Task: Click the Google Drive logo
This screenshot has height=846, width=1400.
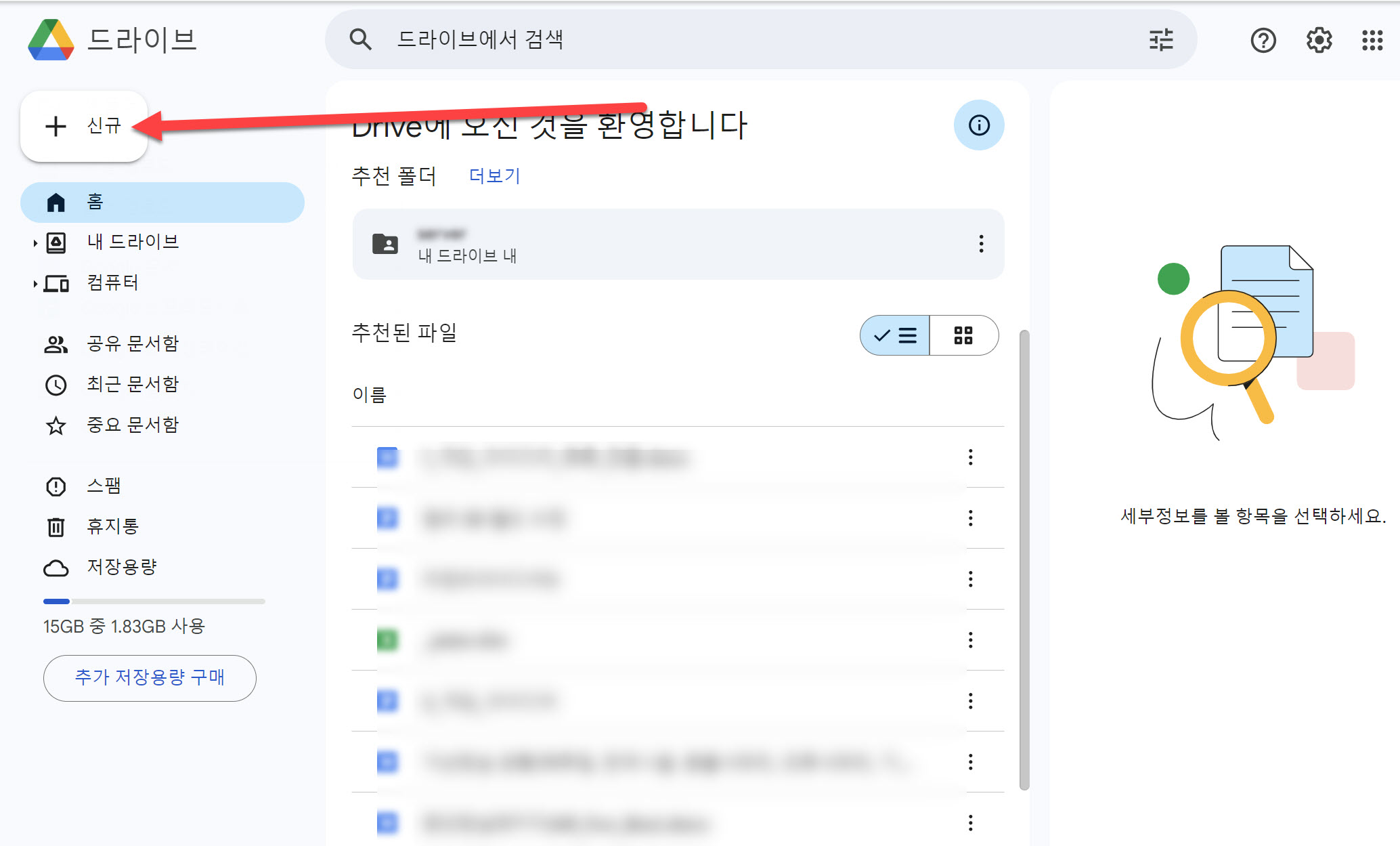Action: coord(51,40)
